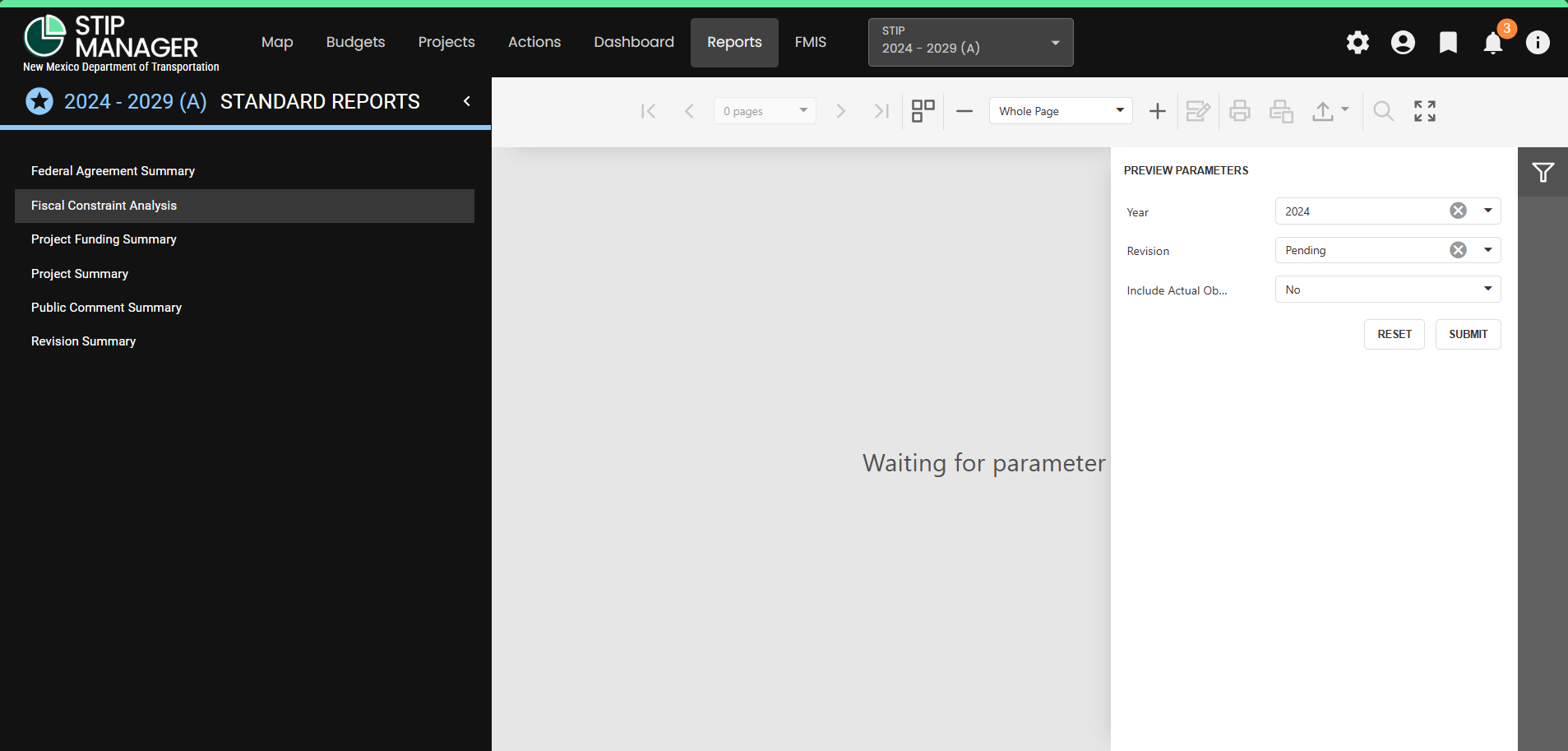Open the Dashboard menu
1568x751 pixels.
(x=634, y=42)
